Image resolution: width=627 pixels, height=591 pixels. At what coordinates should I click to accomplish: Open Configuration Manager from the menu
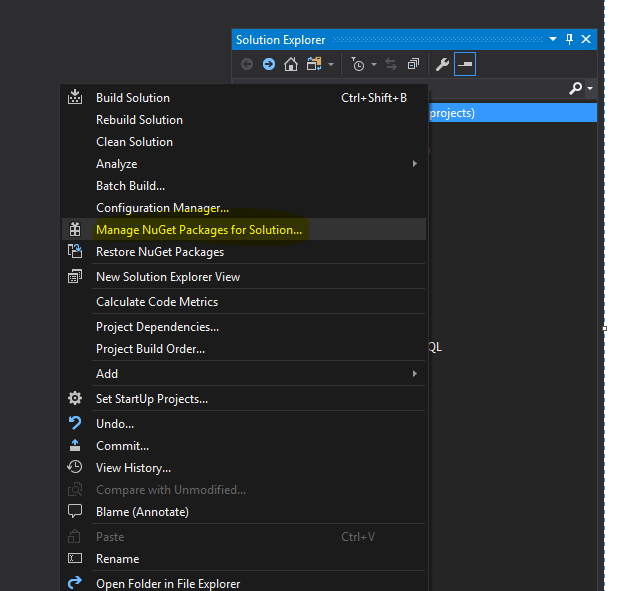[x=162, y=208]
